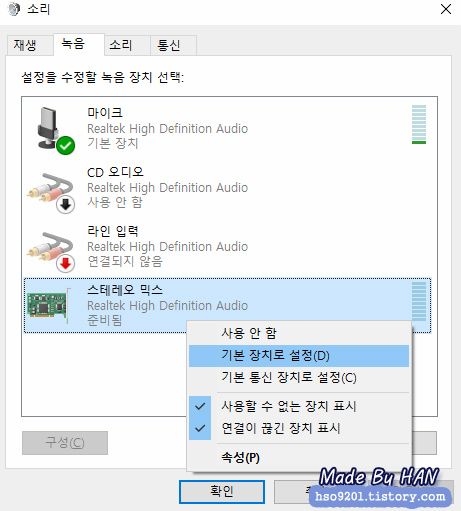Switch to the 소리 tab
461x511 pixels.
pyautogui.click(x=126, y=45)
